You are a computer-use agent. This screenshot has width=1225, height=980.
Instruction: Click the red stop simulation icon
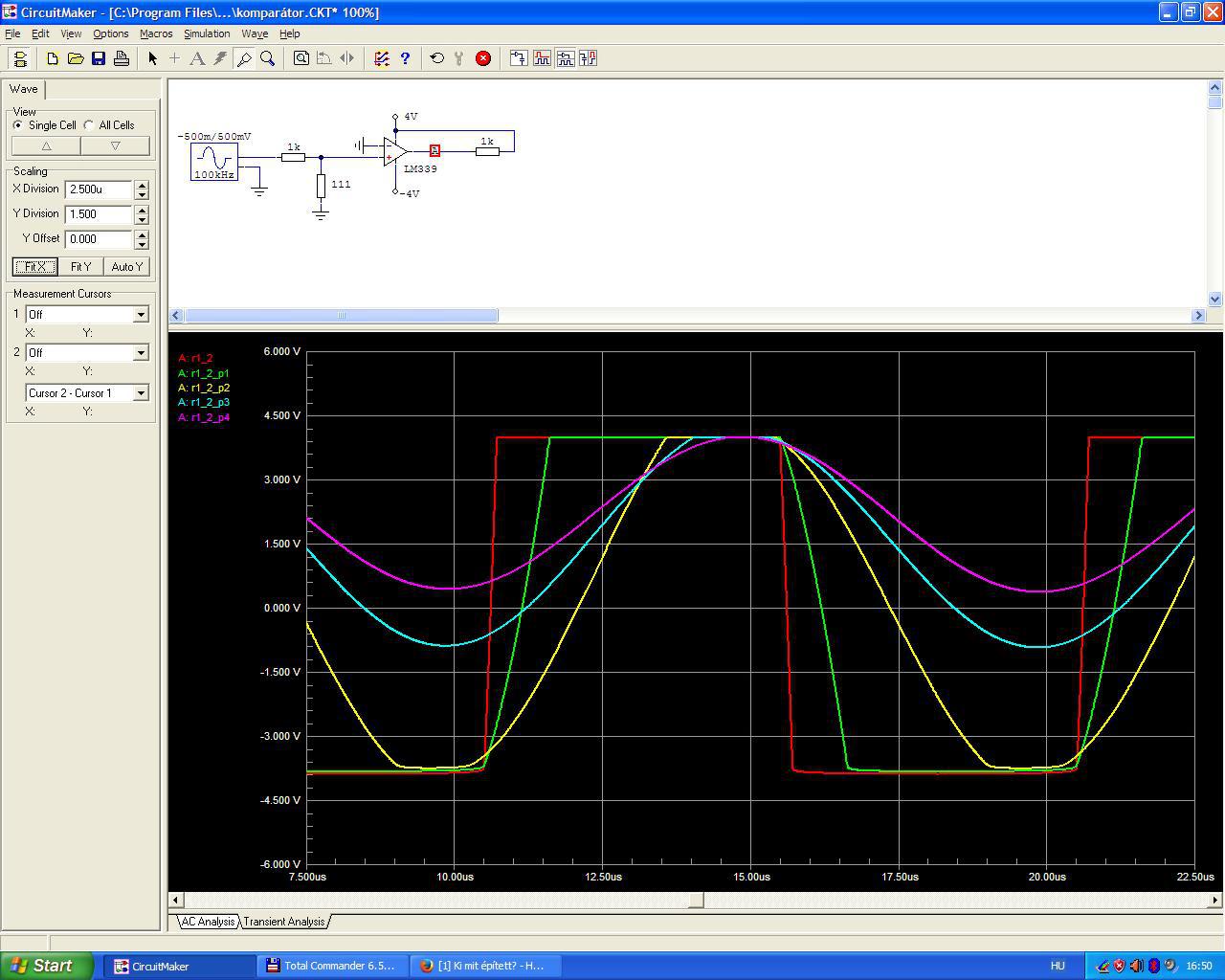pos(483,58)
